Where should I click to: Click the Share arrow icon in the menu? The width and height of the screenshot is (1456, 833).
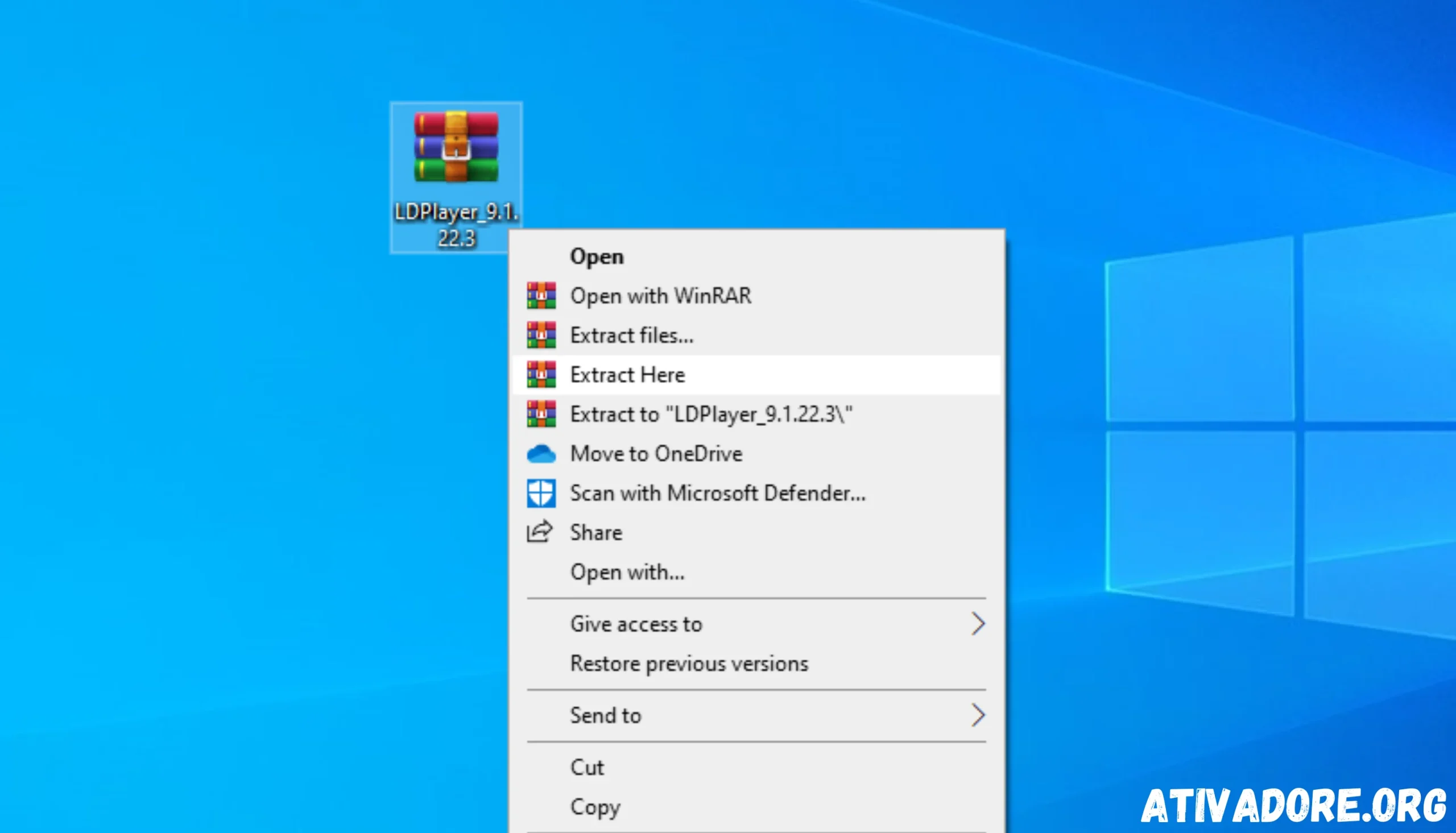[540, 532]
